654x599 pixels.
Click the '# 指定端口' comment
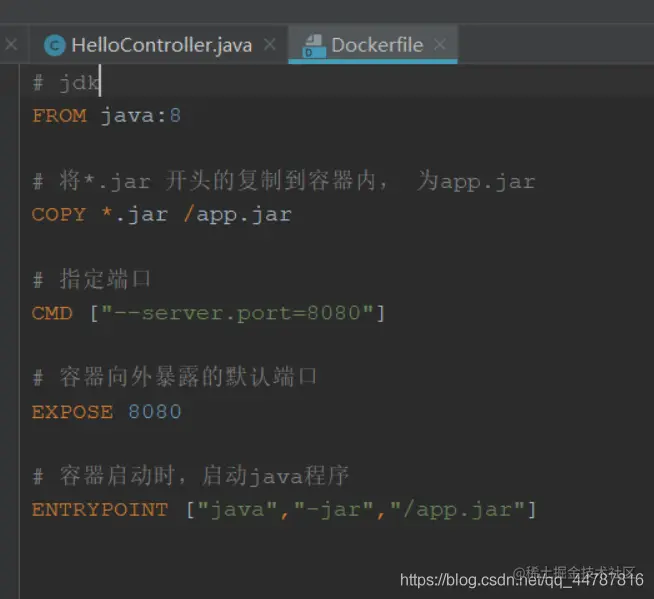[91, 279]
